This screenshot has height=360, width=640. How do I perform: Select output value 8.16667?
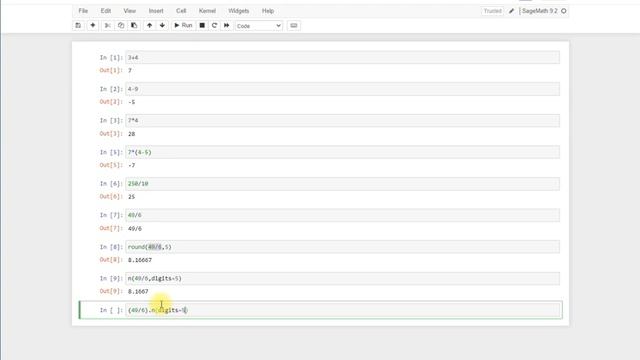(140, 260)
